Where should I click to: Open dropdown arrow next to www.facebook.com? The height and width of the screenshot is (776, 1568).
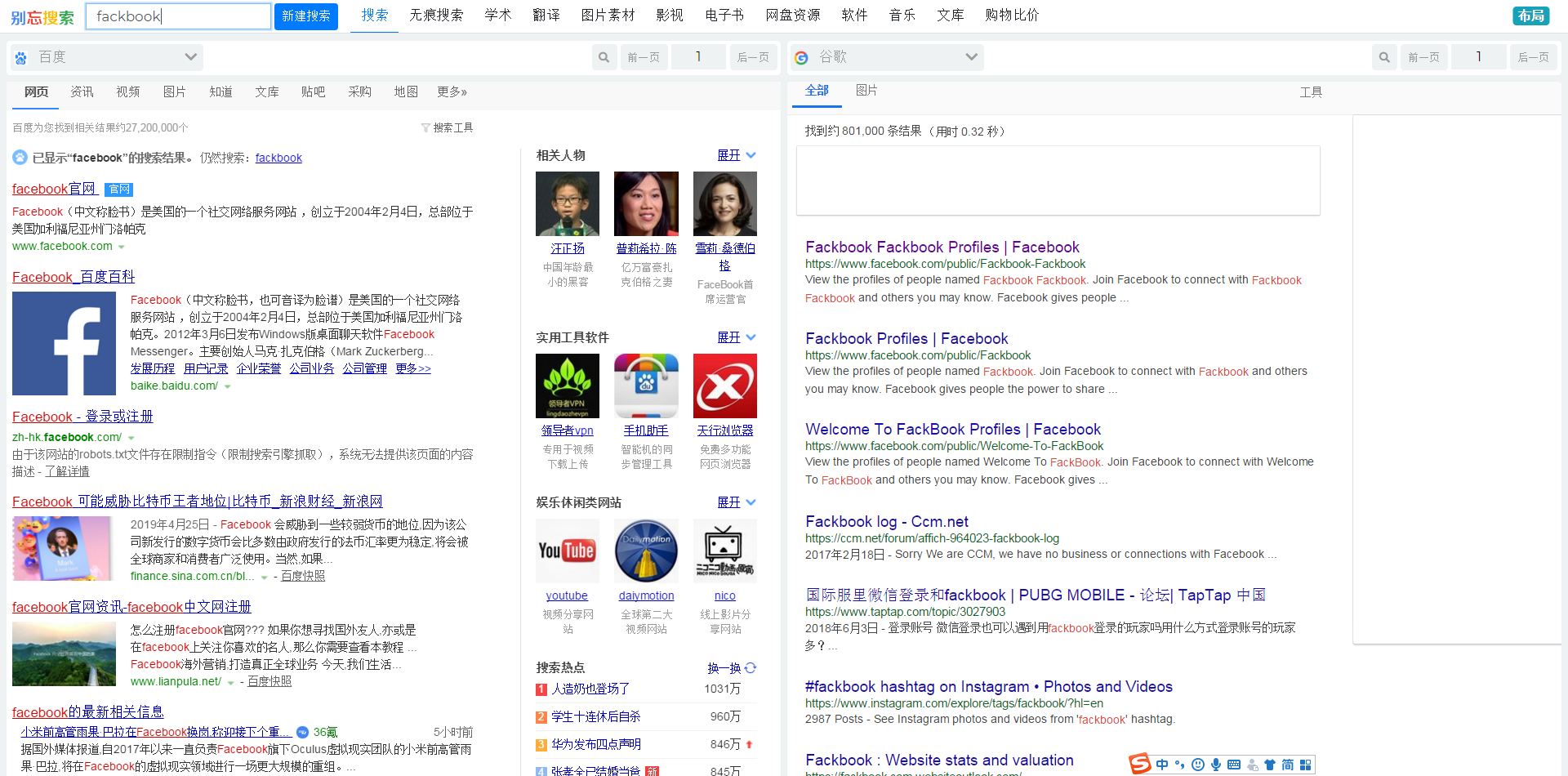coord(122,247)
